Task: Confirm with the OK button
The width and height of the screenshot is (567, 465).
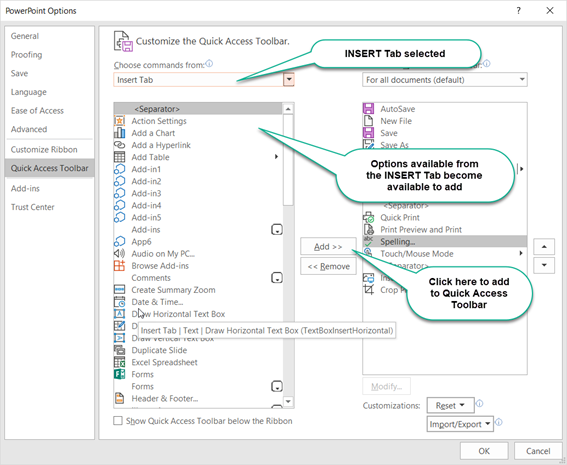Action: [x=484, y=451]
